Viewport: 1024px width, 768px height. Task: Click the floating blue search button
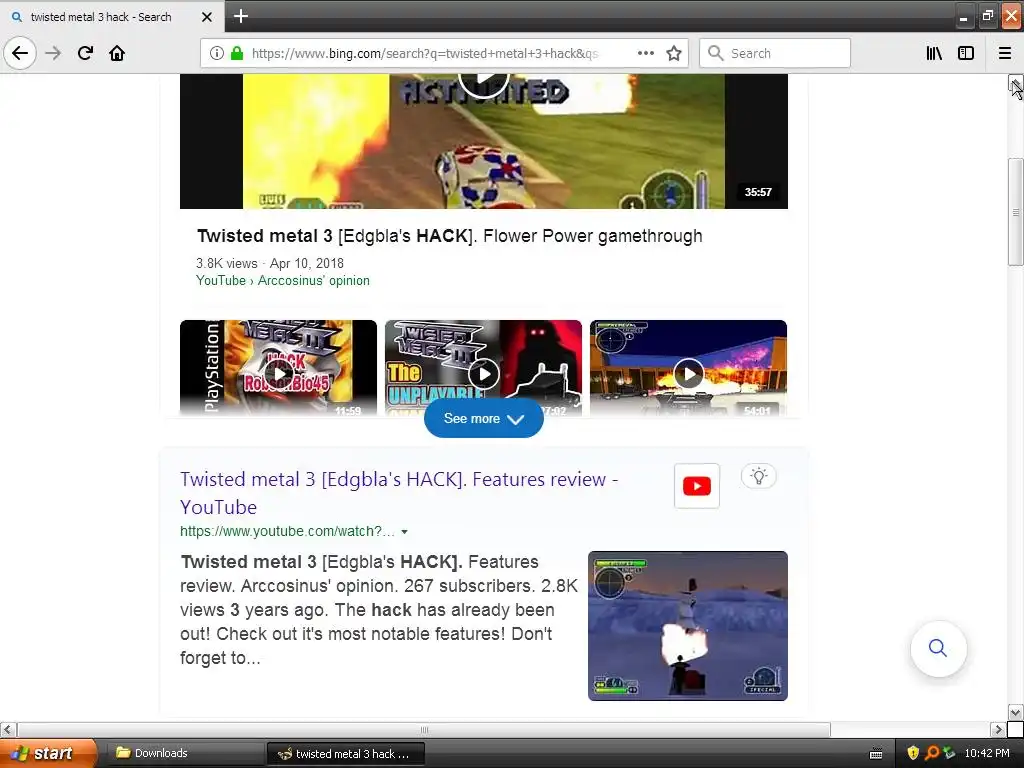(938, 648)
